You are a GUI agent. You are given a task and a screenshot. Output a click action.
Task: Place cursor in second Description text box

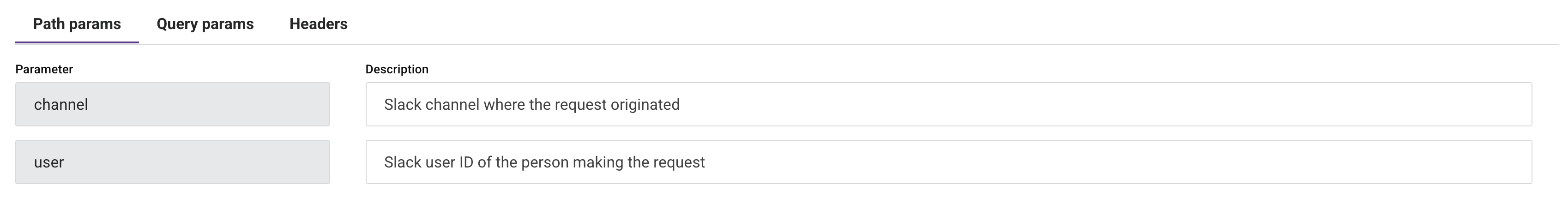pyautogui.click(x=948, y=162)
